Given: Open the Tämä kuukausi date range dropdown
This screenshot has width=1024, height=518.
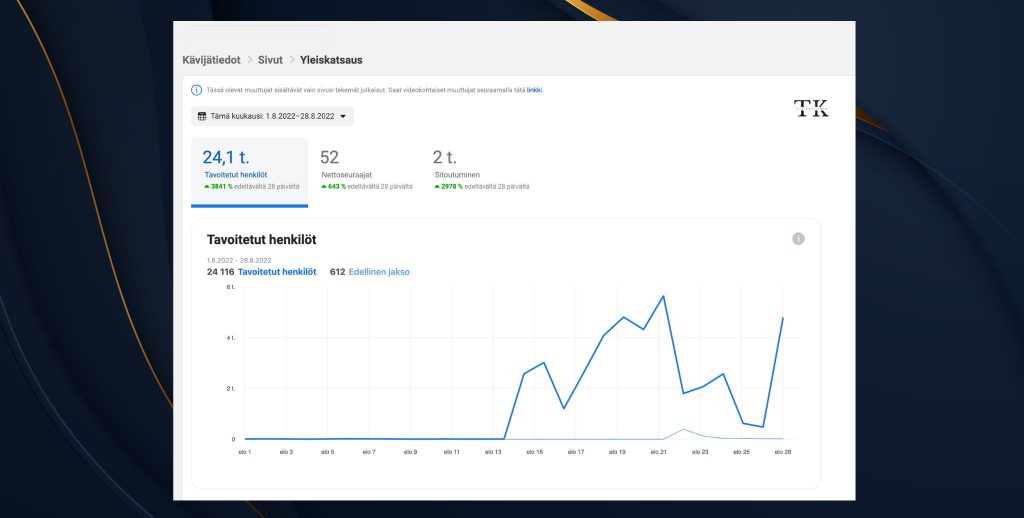Looking at the screenshot, I should coord(272,117).
